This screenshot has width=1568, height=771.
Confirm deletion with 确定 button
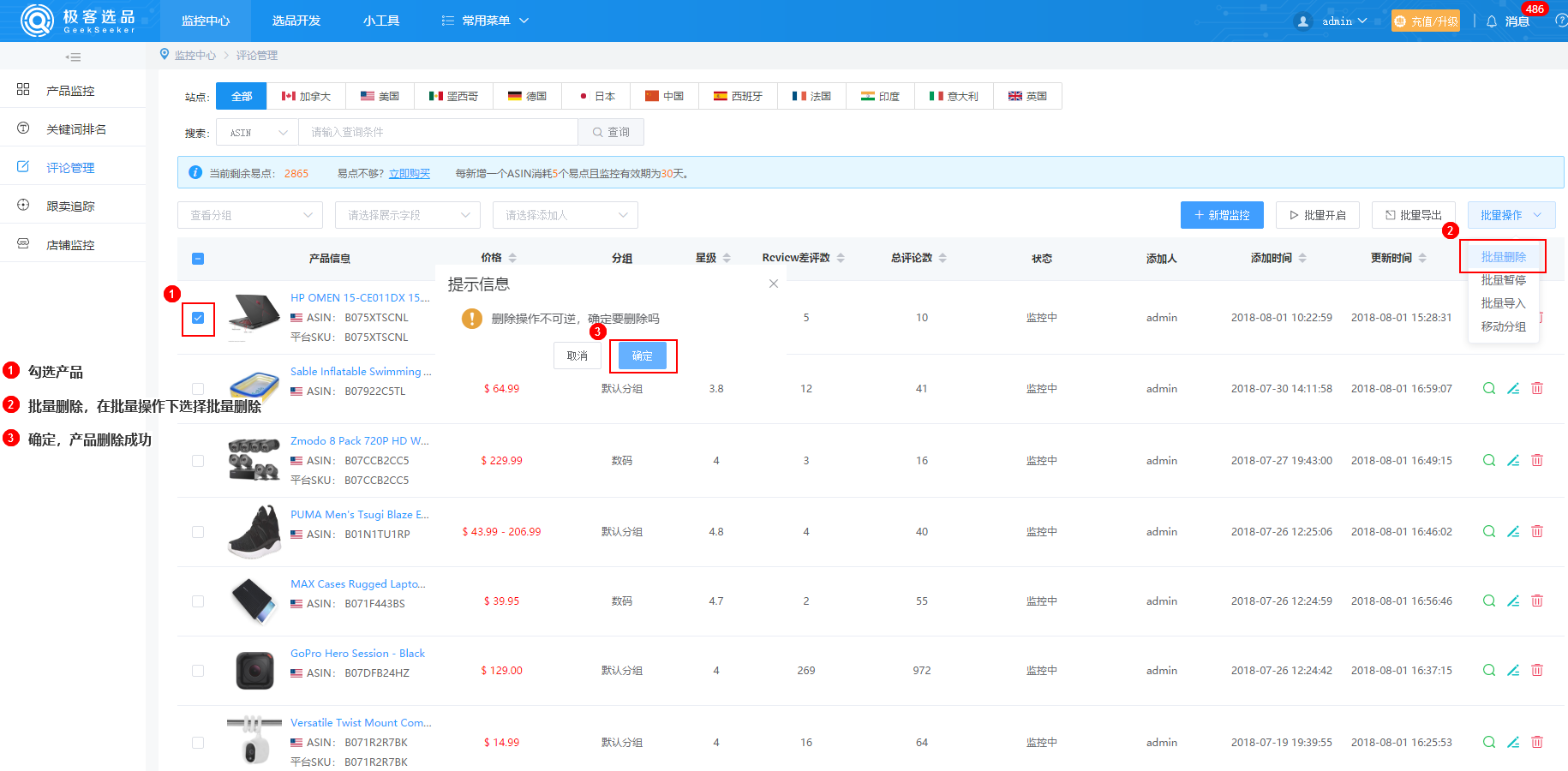point(643,356)
